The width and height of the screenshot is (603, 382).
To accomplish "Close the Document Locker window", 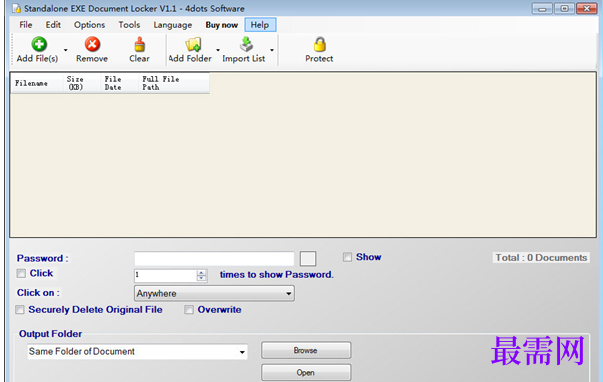I will 587,8.
